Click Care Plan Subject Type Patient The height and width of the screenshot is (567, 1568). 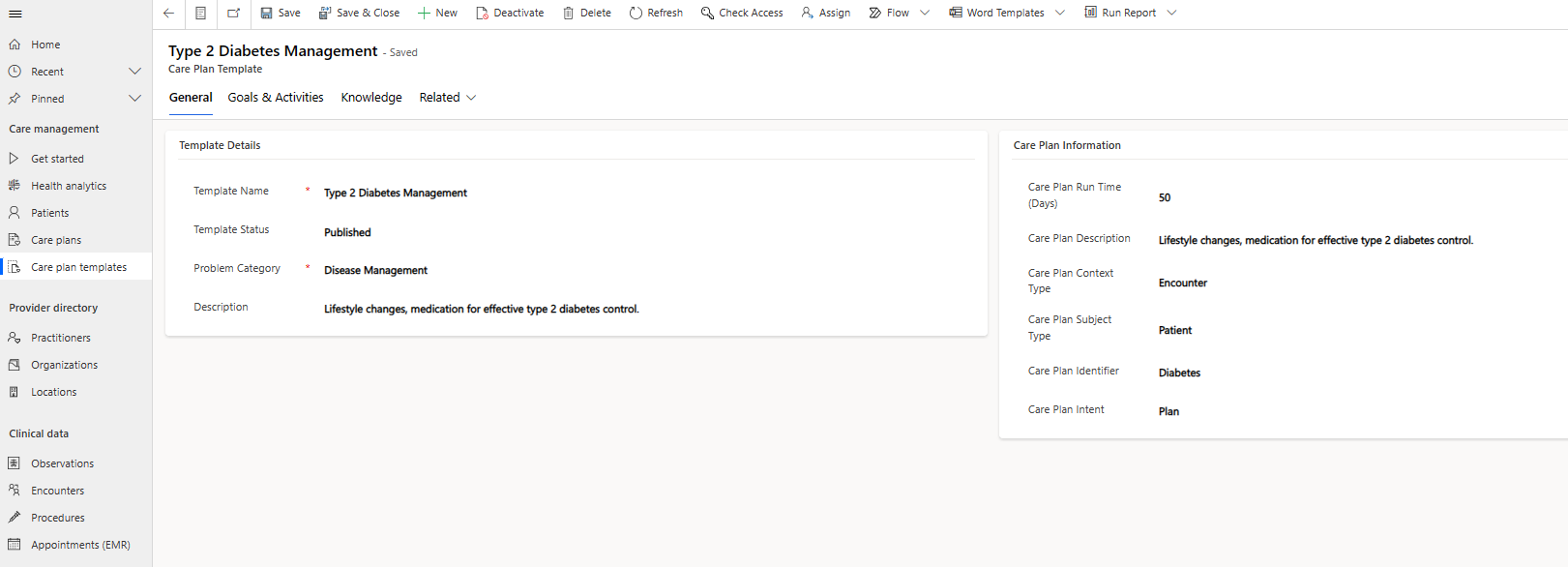pos(1175,331)
